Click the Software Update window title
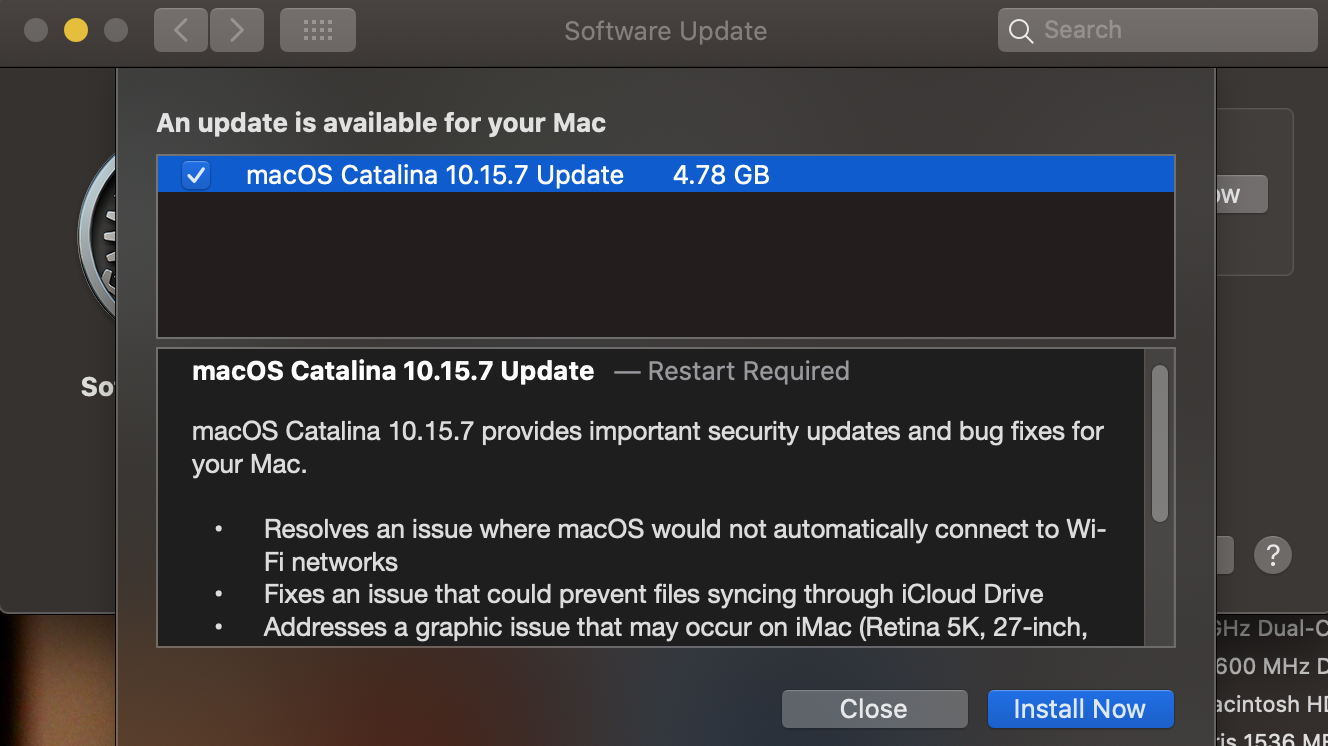The image size is (1328, 746). tap(665, 31)
